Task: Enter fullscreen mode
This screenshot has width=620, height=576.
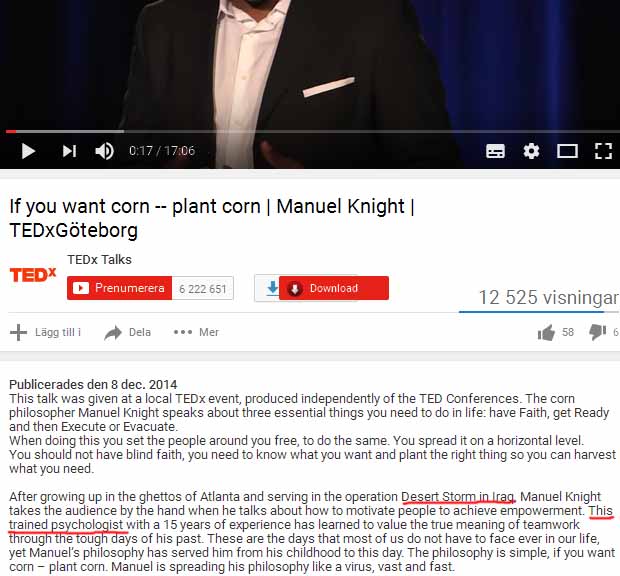Action: click(x=603, y=151)
